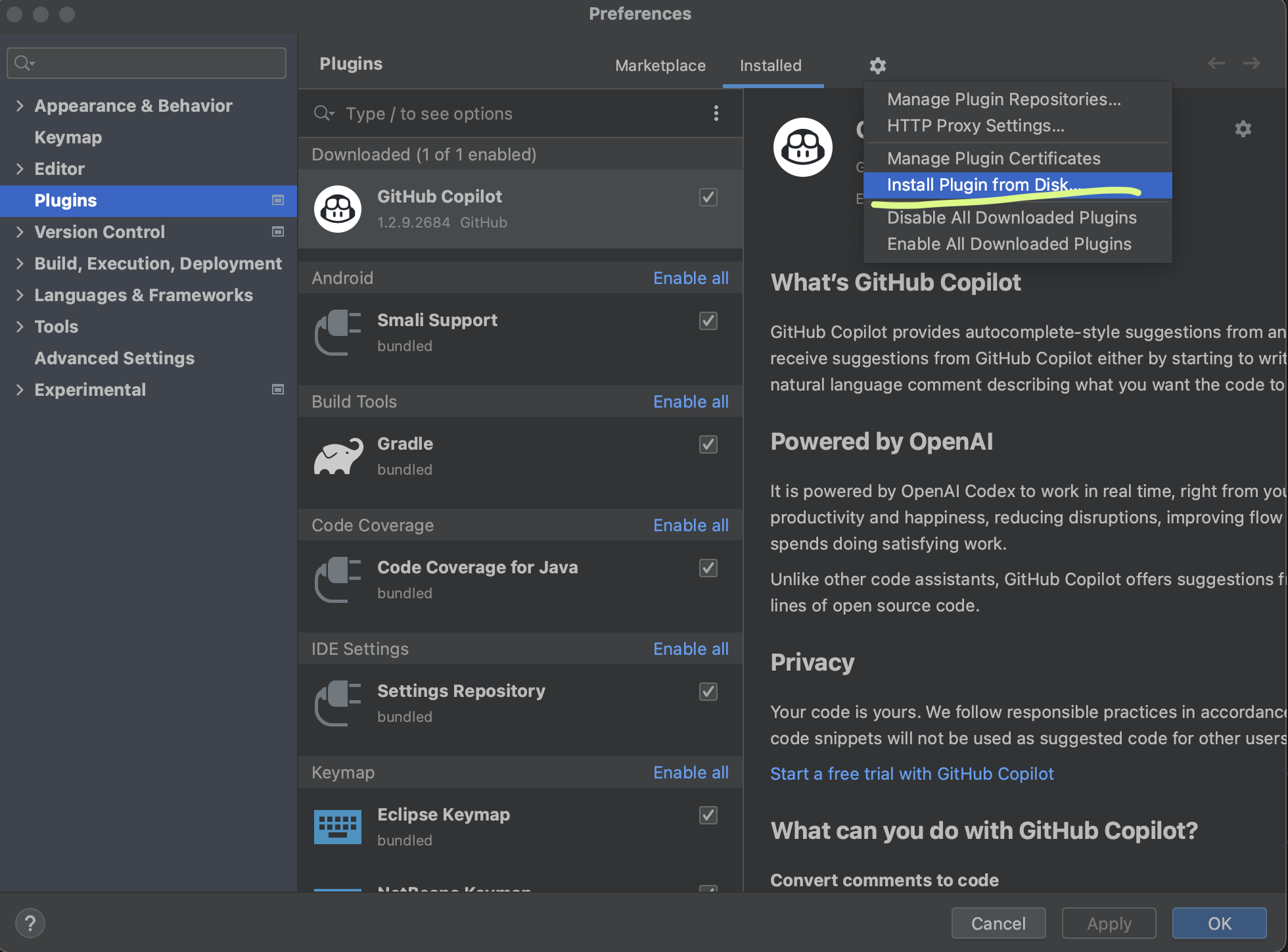The image size is (1288, 952).
Task: Click the forward navigation arrow
Action: (1252, 63)
